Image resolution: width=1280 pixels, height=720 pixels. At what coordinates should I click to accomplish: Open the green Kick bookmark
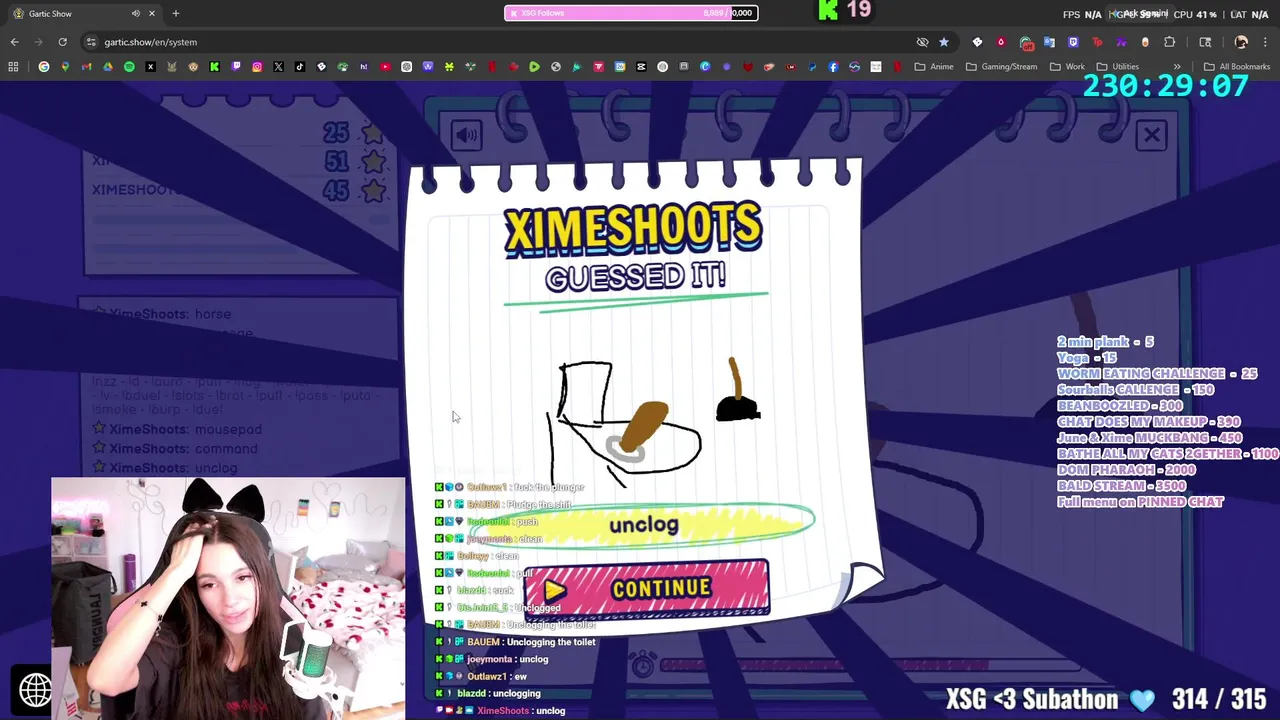coord(214,67)
